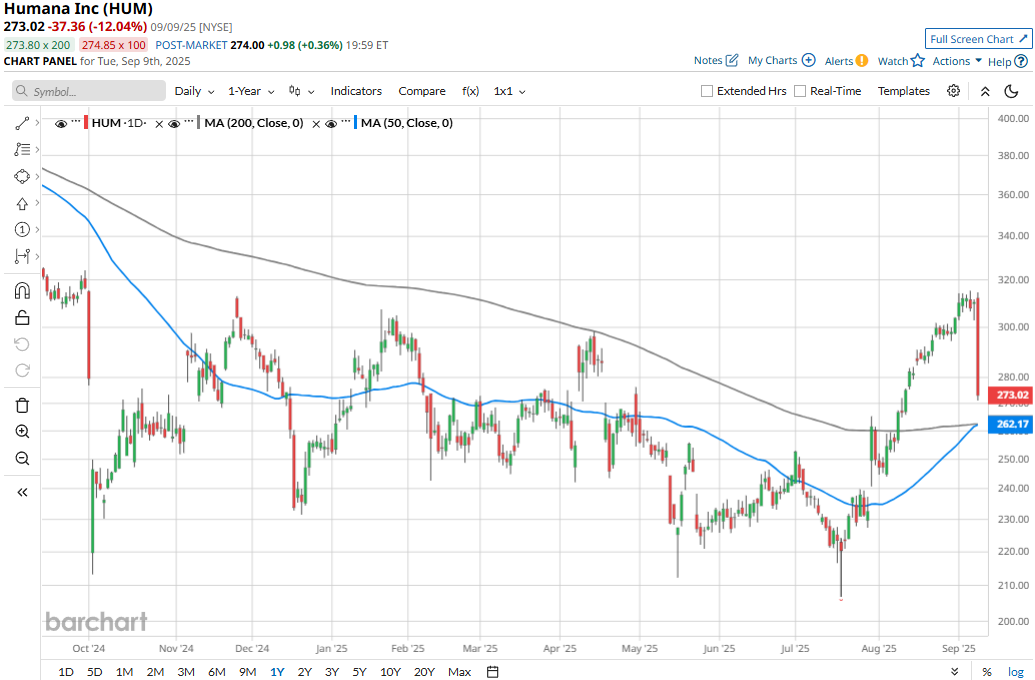The image size is (1035, 680).
Task: Open the Templates menu
Action: [904, 91]
